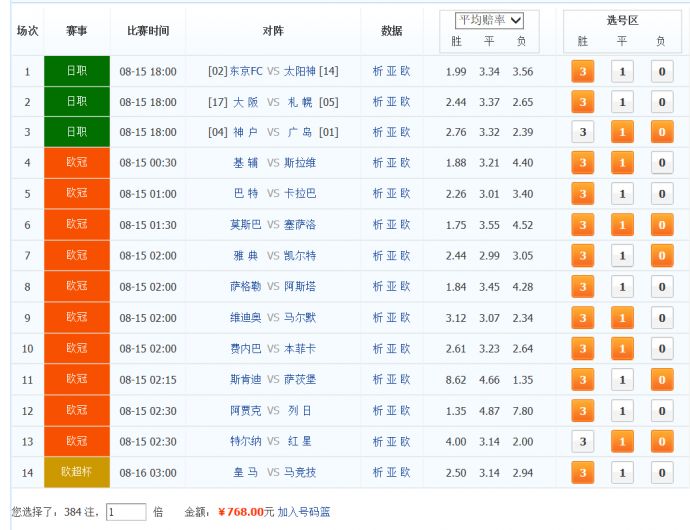Viewport: 690px width, 530px height.
Task: Open 析 analysis link for match 1
Action: pyautogui.click(x=378, y=71)
